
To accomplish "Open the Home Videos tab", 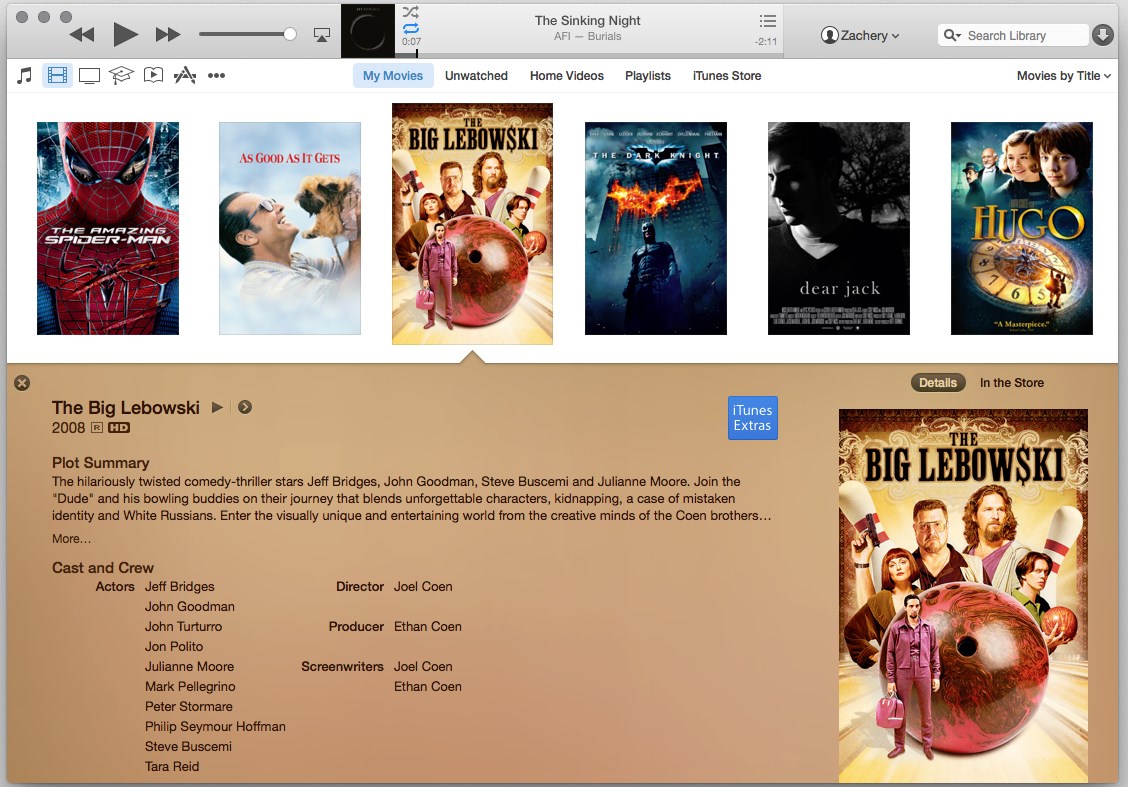I will click(567, 76).
